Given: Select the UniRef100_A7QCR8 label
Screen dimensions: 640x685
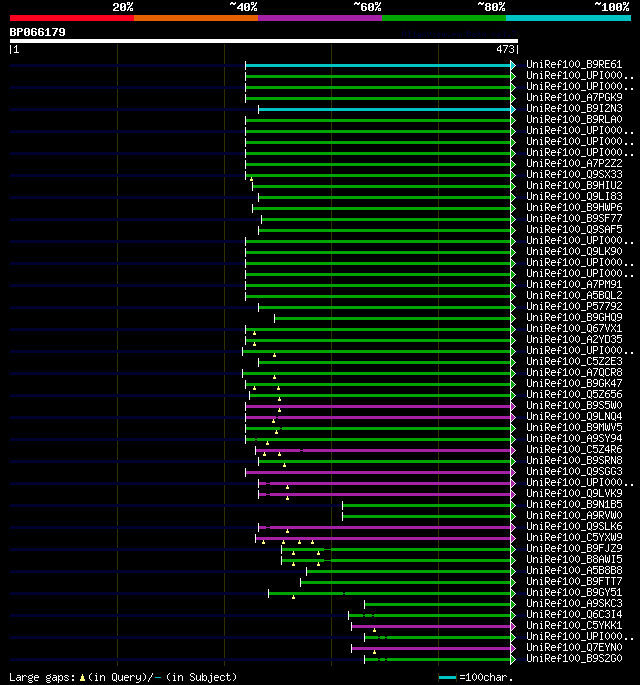Looking at the screenshot, I should coord(574,372).
